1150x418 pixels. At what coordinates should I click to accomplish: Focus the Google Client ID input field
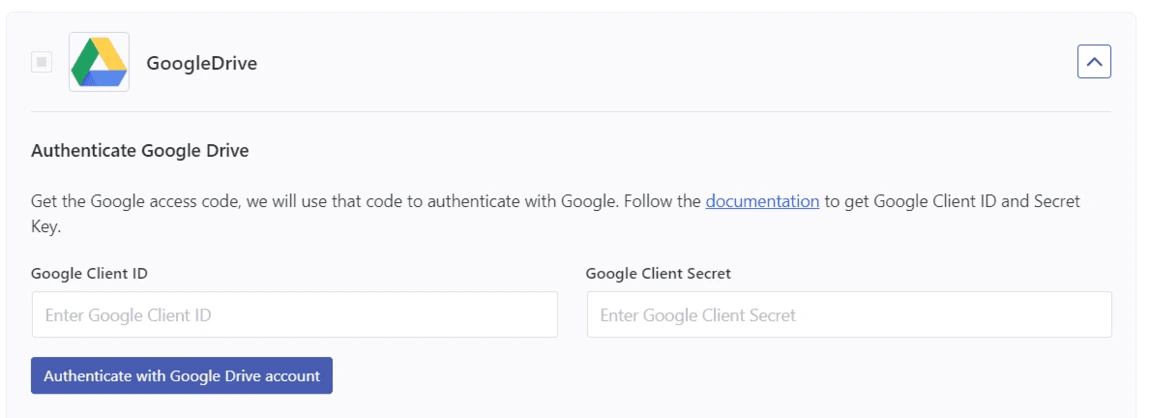pyautogui.click(x=294, y=315)
